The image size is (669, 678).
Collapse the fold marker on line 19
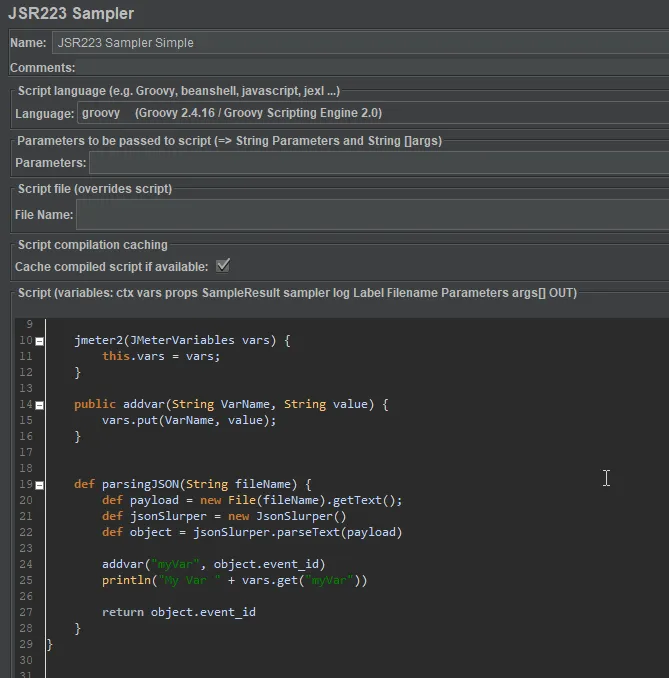coord(39,485)
